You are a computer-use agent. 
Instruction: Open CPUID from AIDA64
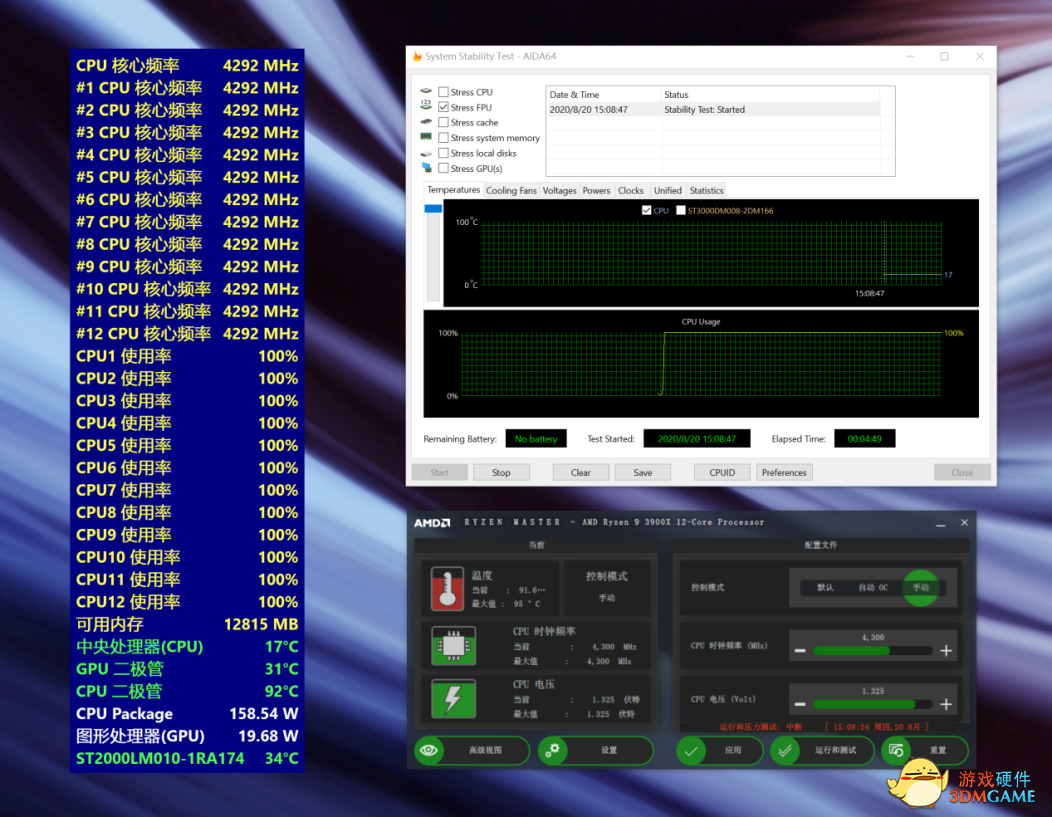723,472
